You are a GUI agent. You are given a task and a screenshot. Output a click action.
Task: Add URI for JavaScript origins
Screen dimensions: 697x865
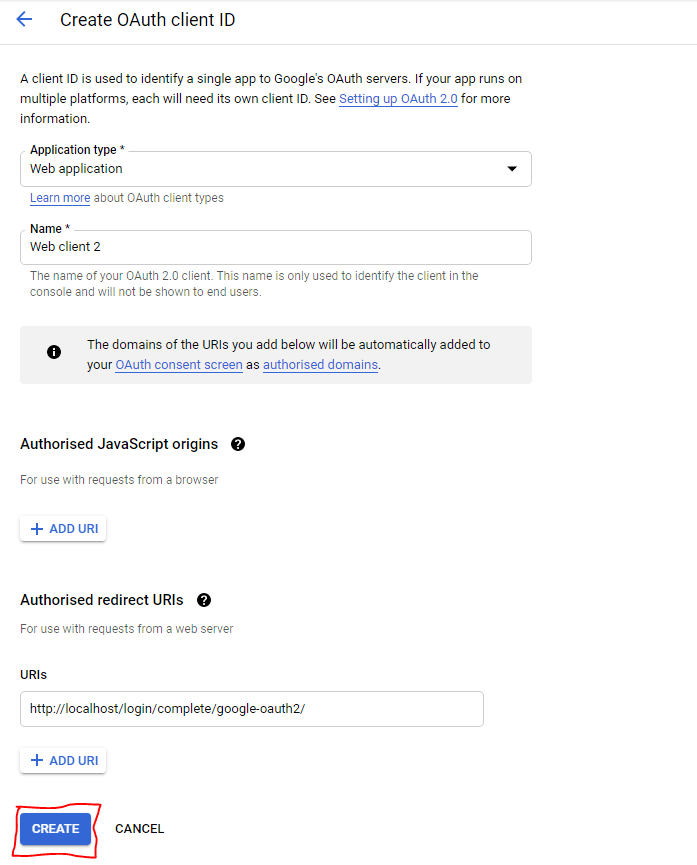click(x=63, y=529)
